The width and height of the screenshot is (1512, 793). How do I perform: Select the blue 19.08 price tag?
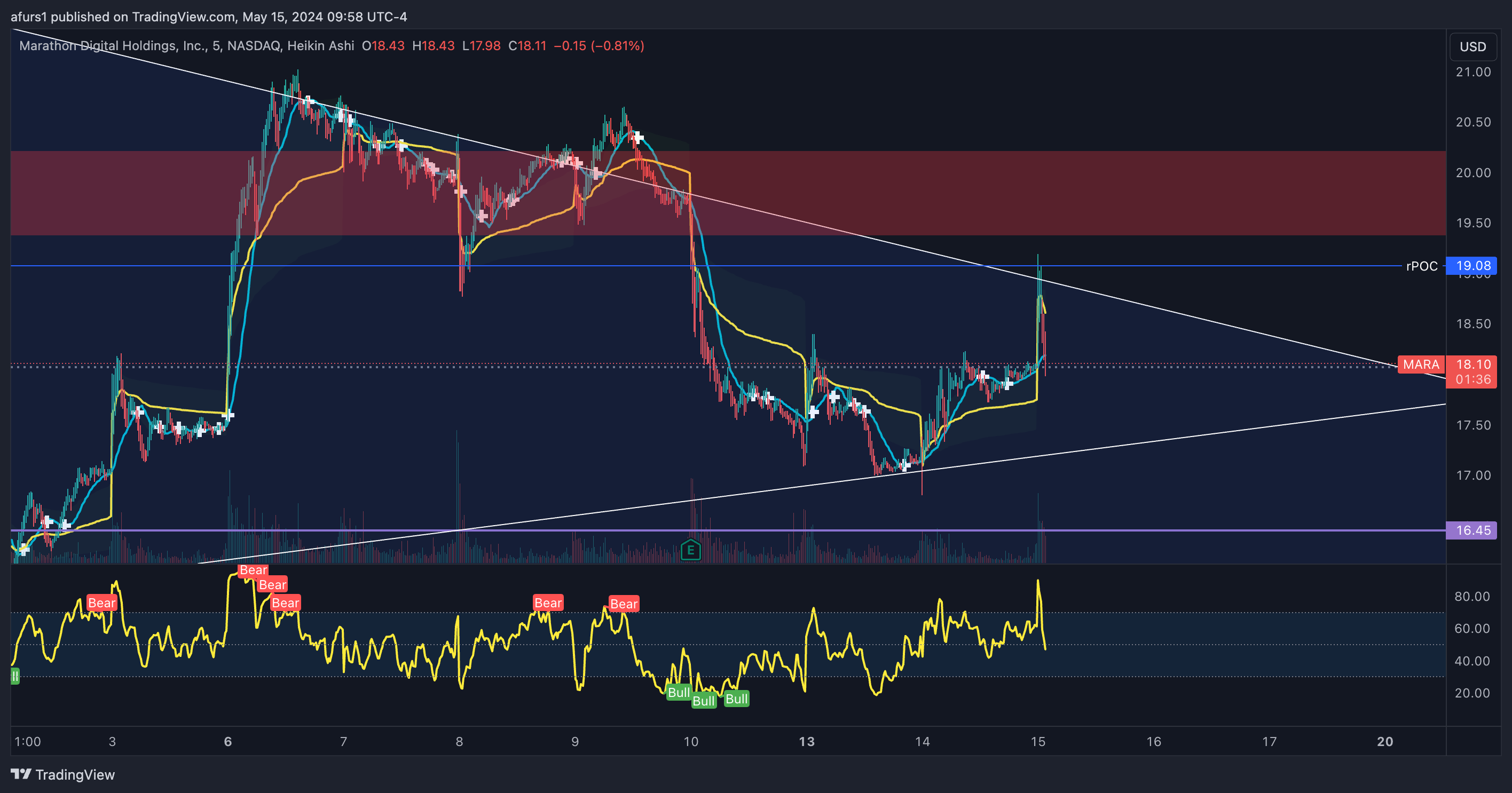1471,266
